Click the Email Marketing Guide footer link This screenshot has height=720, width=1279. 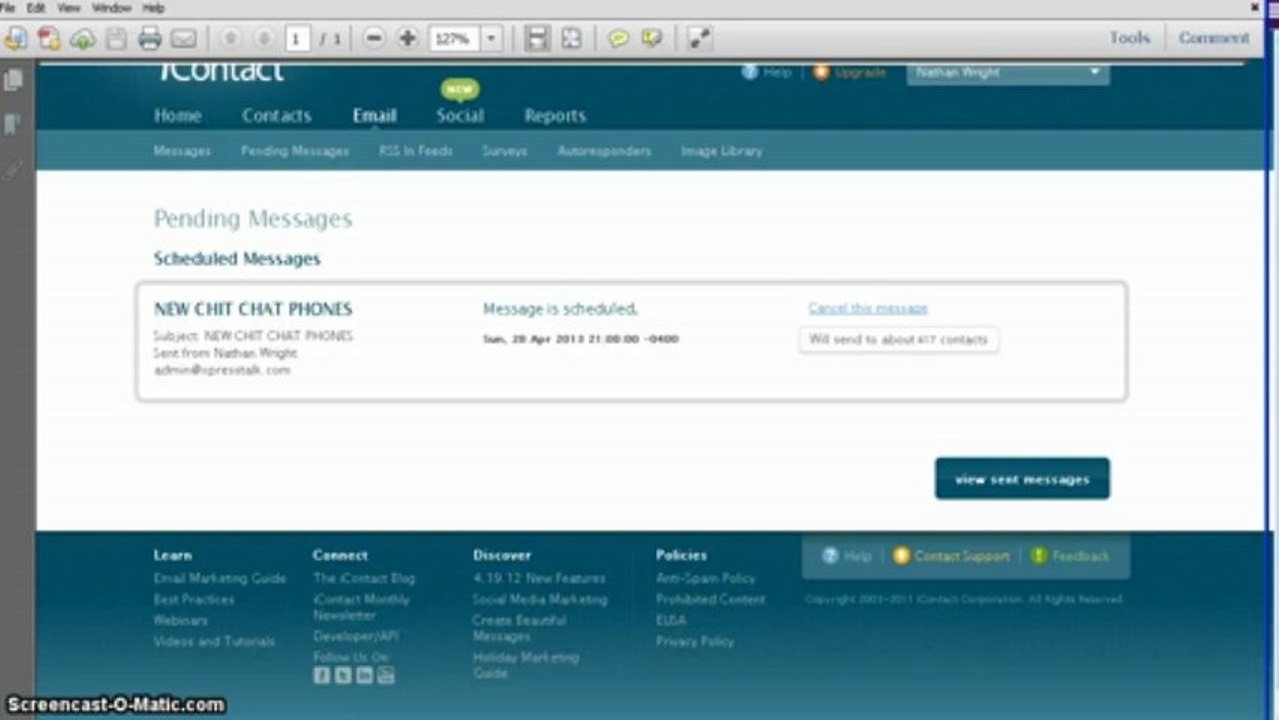pos(220,578)
